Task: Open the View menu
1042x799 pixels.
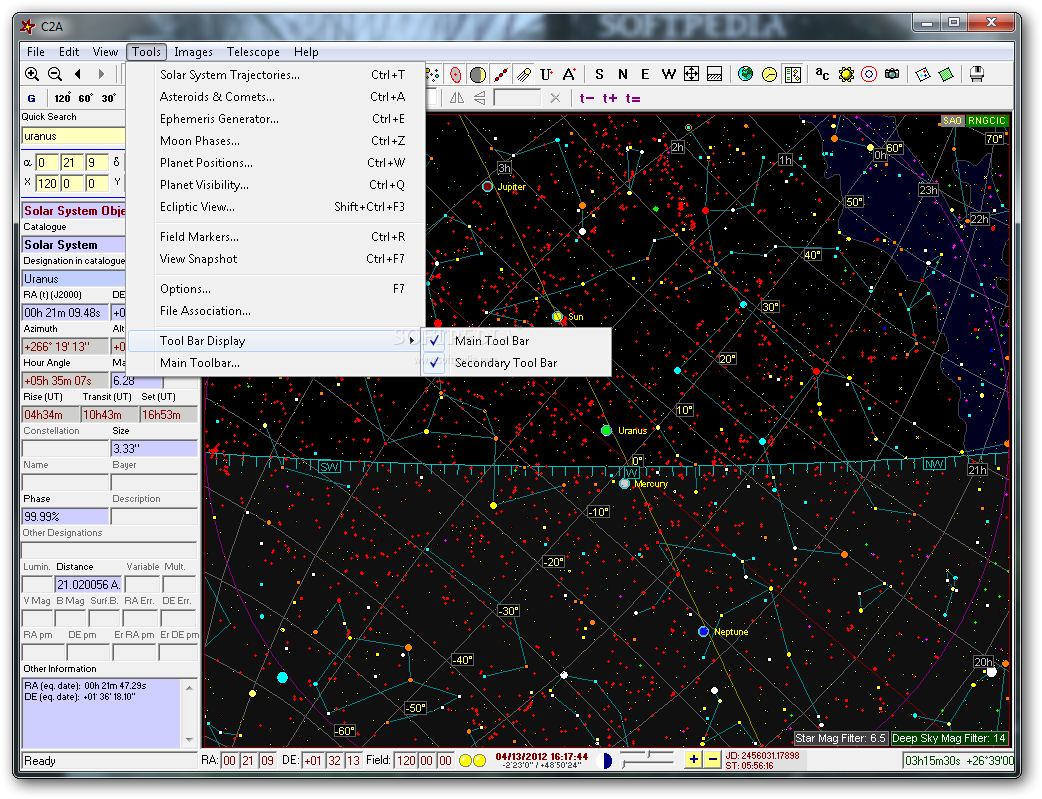Action: coord(105,52)
